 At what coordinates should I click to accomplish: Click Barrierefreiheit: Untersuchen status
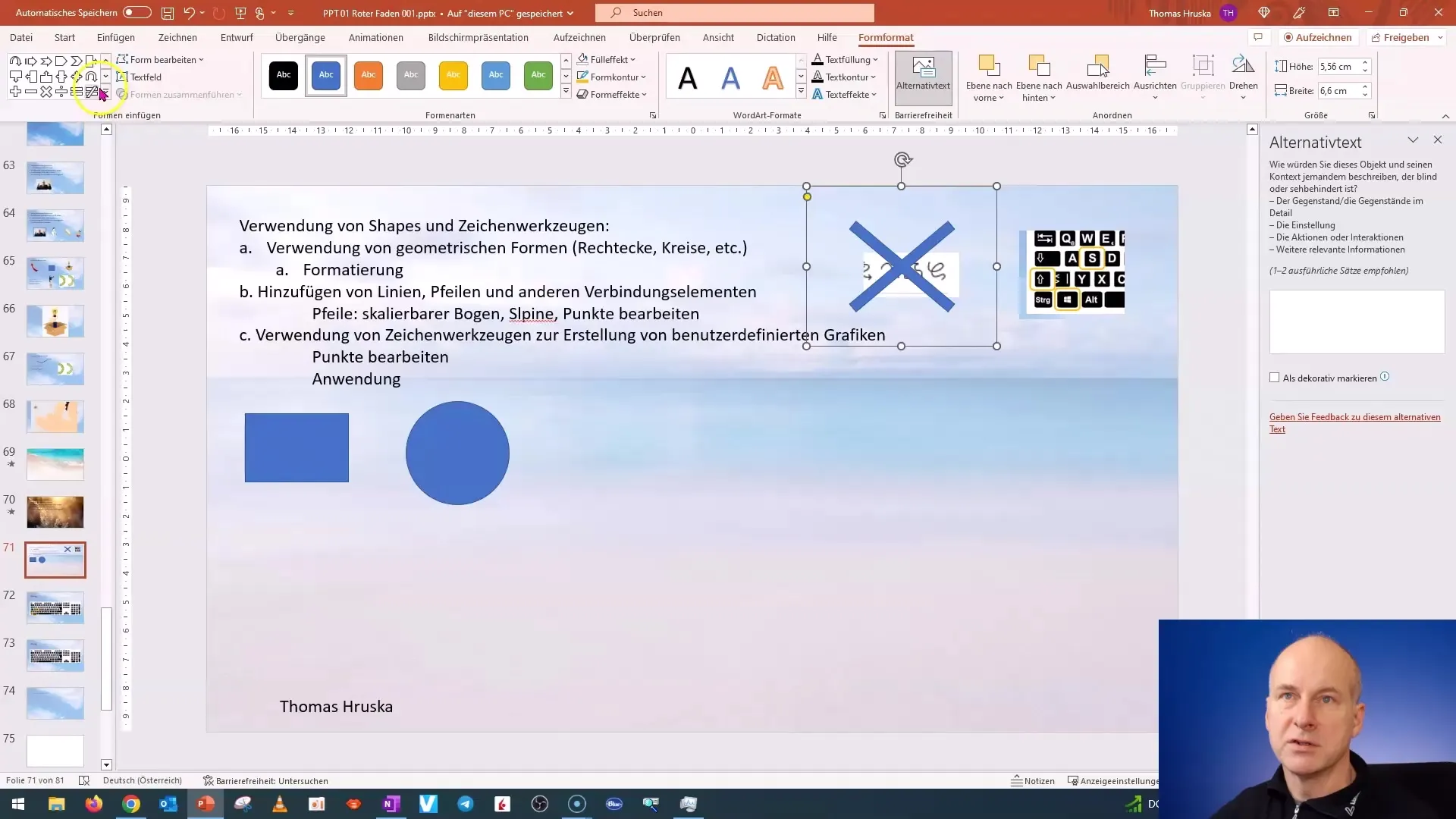pyautogui.click(x=265, y=781)
